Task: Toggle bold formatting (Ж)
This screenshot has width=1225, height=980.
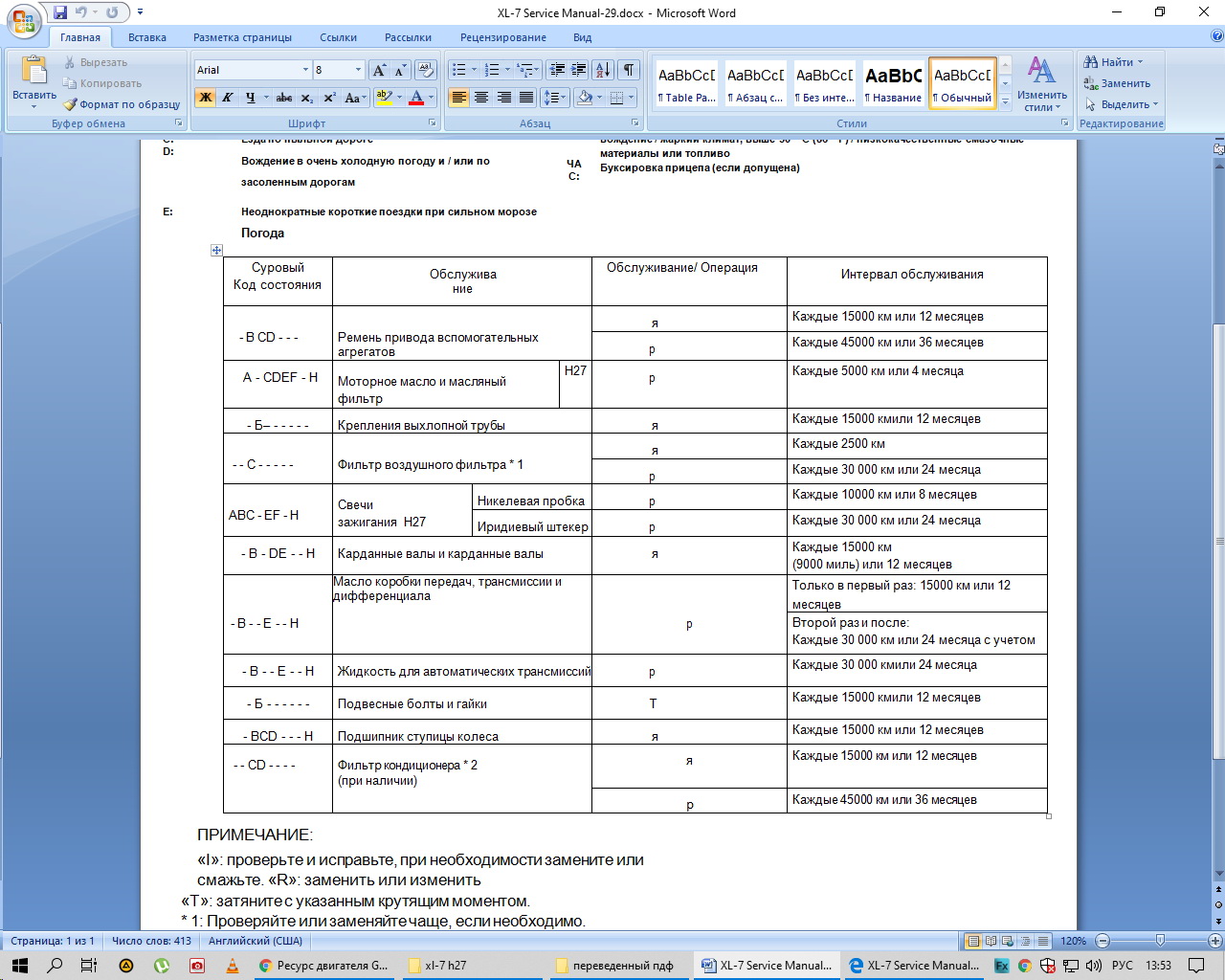Action: click(205, 98)
